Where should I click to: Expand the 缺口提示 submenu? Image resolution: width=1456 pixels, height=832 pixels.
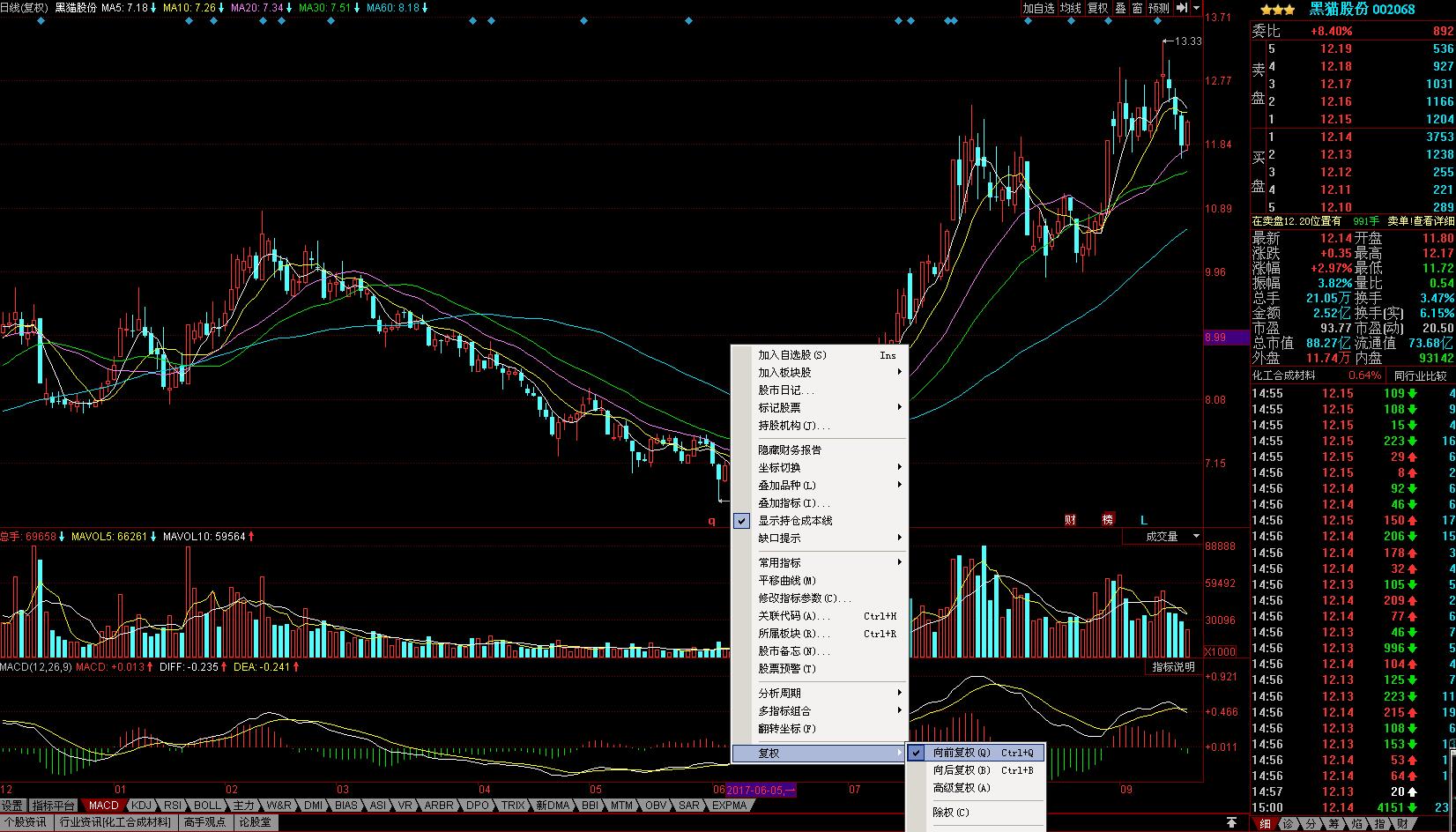pos(819,539)
